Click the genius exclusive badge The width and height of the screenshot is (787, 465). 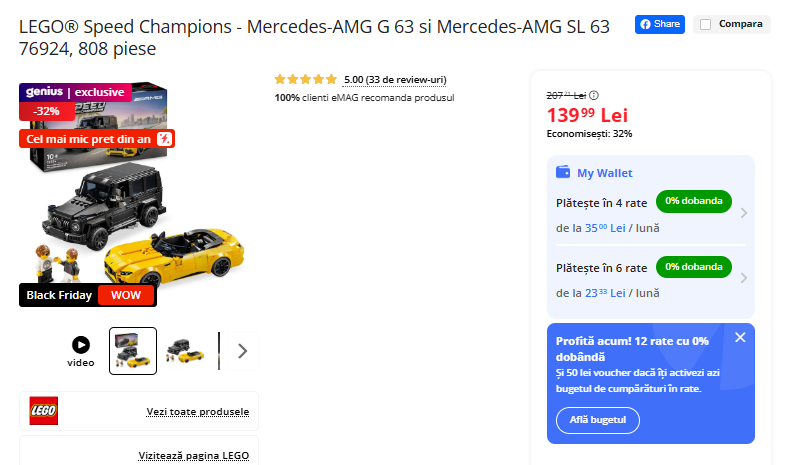click(75, 92)
